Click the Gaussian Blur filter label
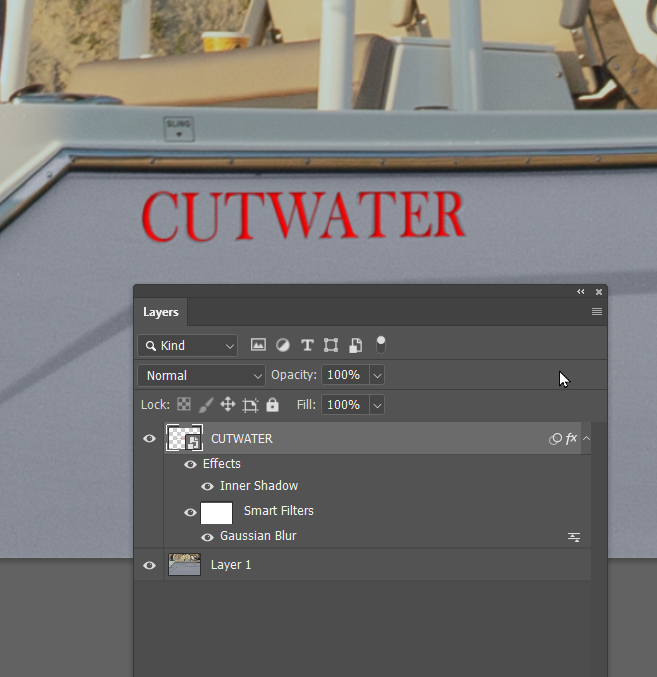The image size is (657, 677). click(x=258, y=536)
